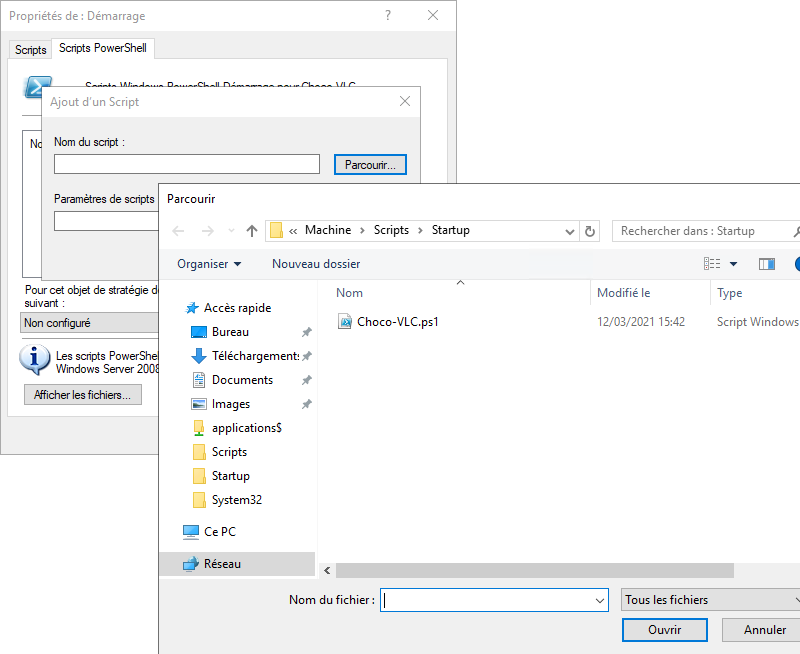The height and width of the screenshot is (654, 800).
Task: Click the Nom du script text field
Action: pyautogui.click(x=187, y=164)
